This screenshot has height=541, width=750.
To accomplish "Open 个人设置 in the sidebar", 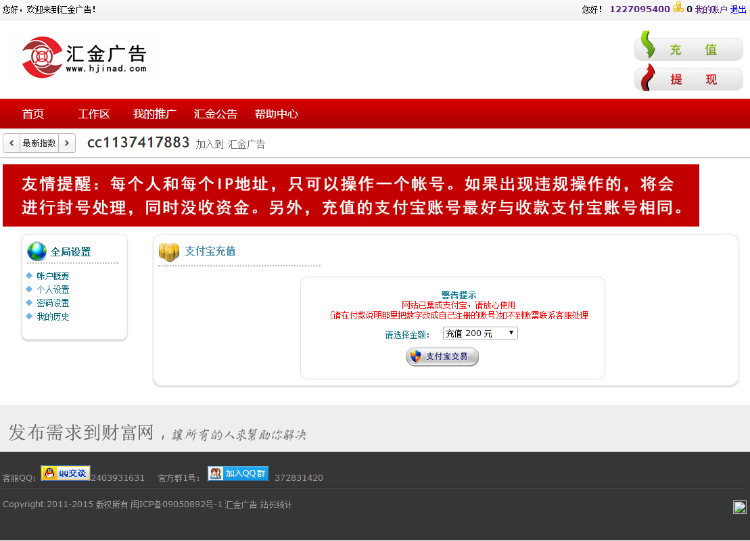I will click(x=53, y=289).
